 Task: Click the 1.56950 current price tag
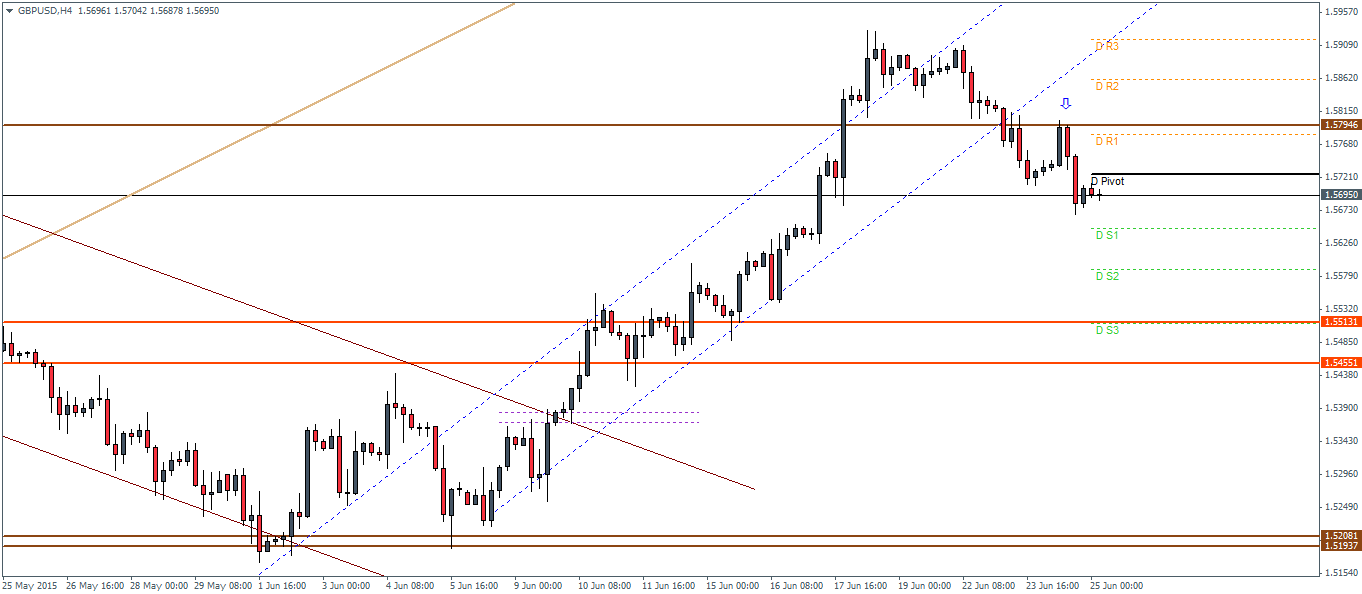(x=1340, y=195)
